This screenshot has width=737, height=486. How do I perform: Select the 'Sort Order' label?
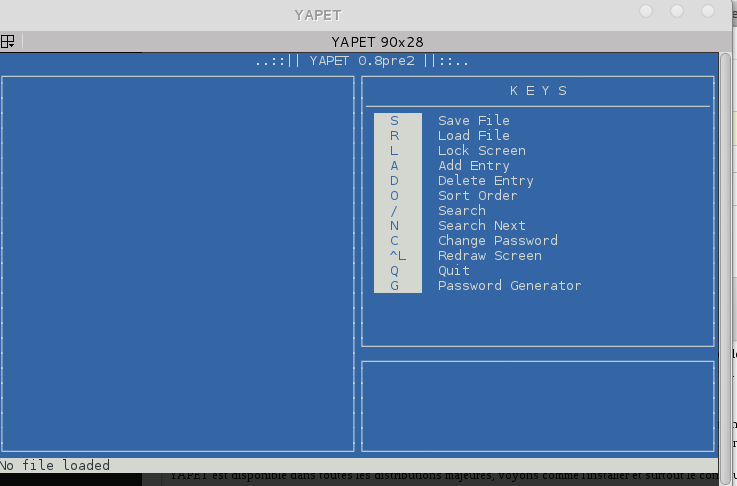478,196
